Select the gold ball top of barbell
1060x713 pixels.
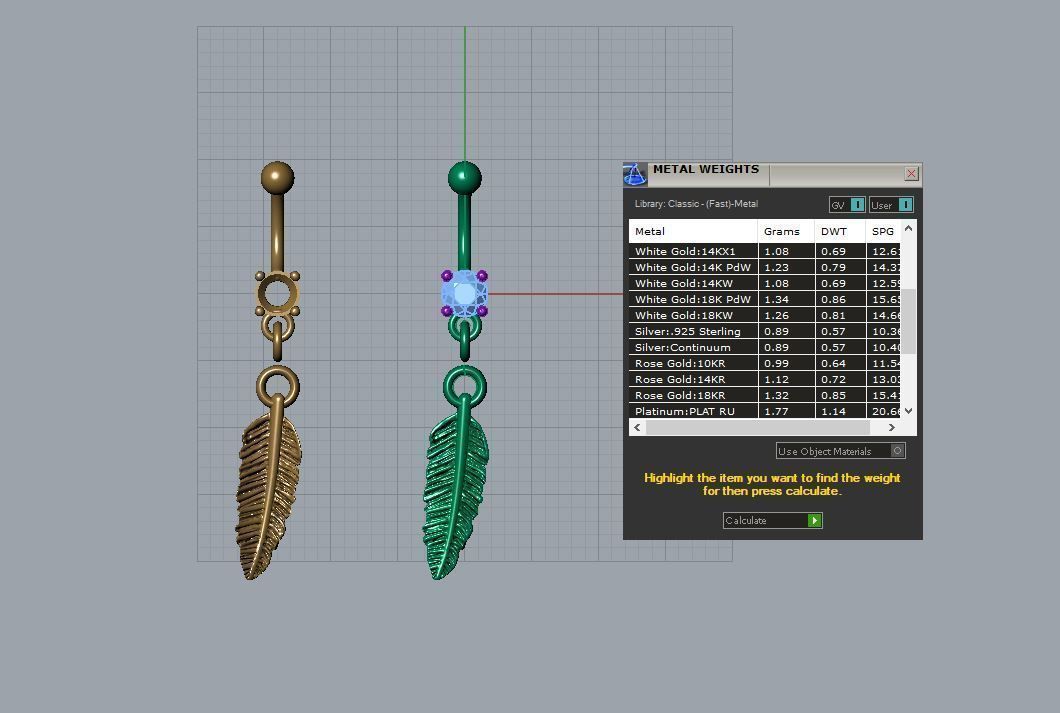[278, 178]
